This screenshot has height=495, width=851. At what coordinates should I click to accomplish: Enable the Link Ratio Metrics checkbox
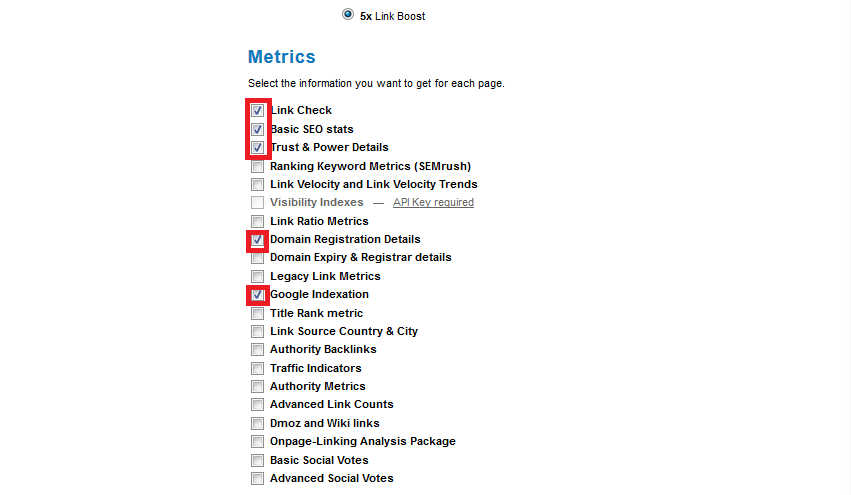(258, 221)
